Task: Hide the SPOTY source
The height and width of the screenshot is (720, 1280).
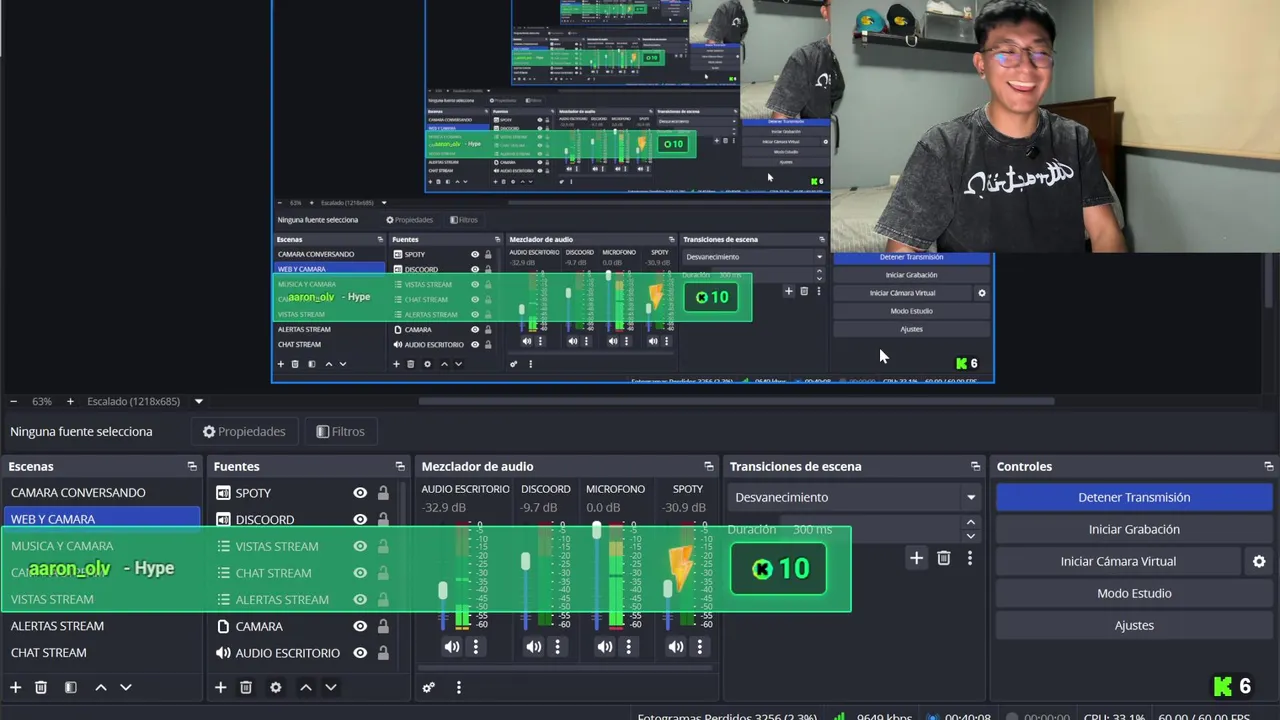Action: pyautogui.click(x=360, y=492)
